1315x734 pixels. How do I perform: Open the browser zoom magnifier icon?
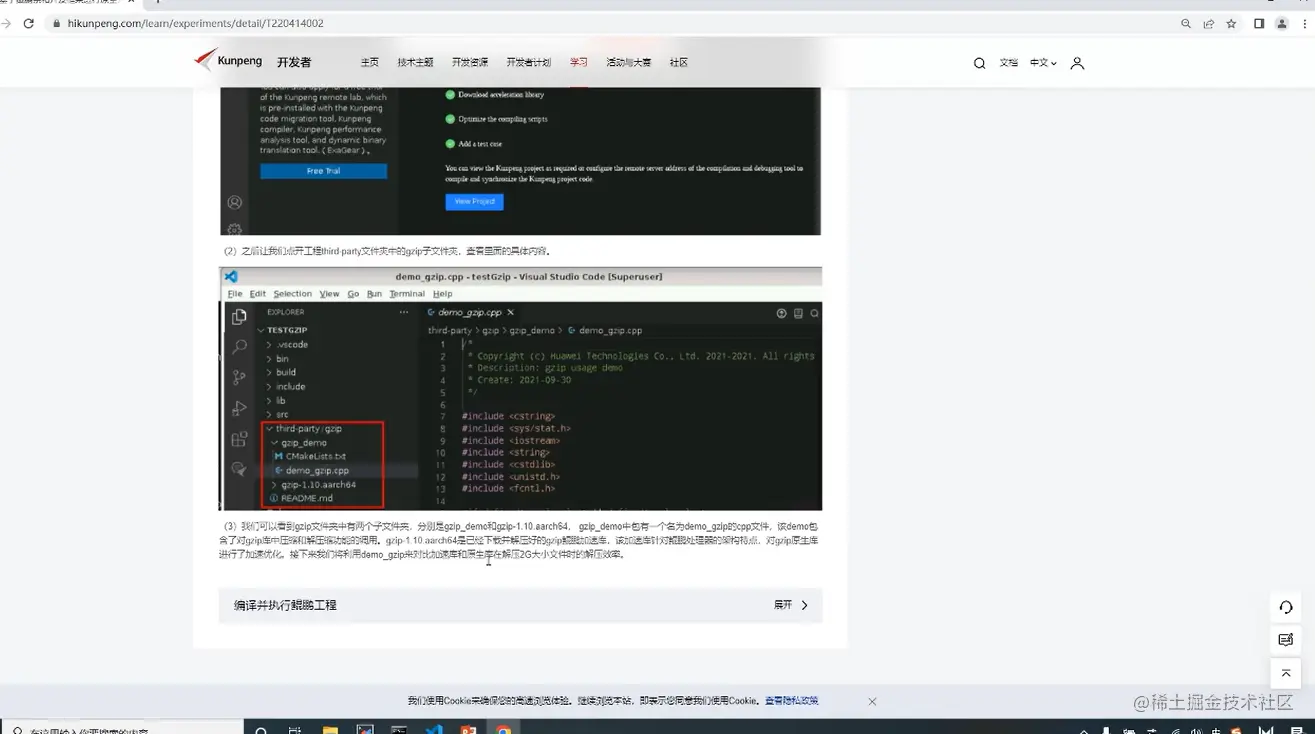pos(1186,23)
